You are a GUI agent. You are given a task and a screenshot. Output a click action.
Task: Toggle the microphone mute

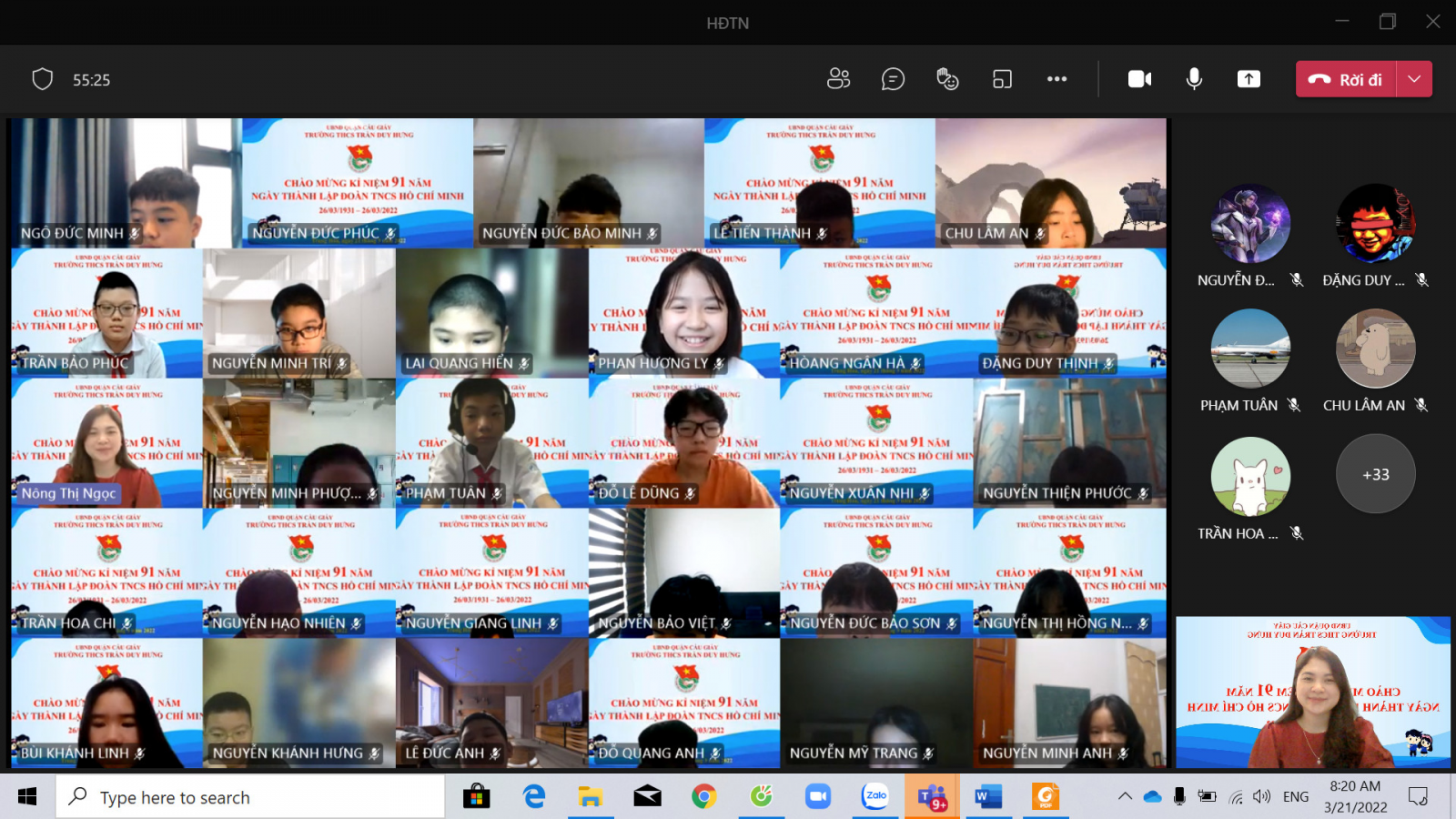coord(1194,79)
